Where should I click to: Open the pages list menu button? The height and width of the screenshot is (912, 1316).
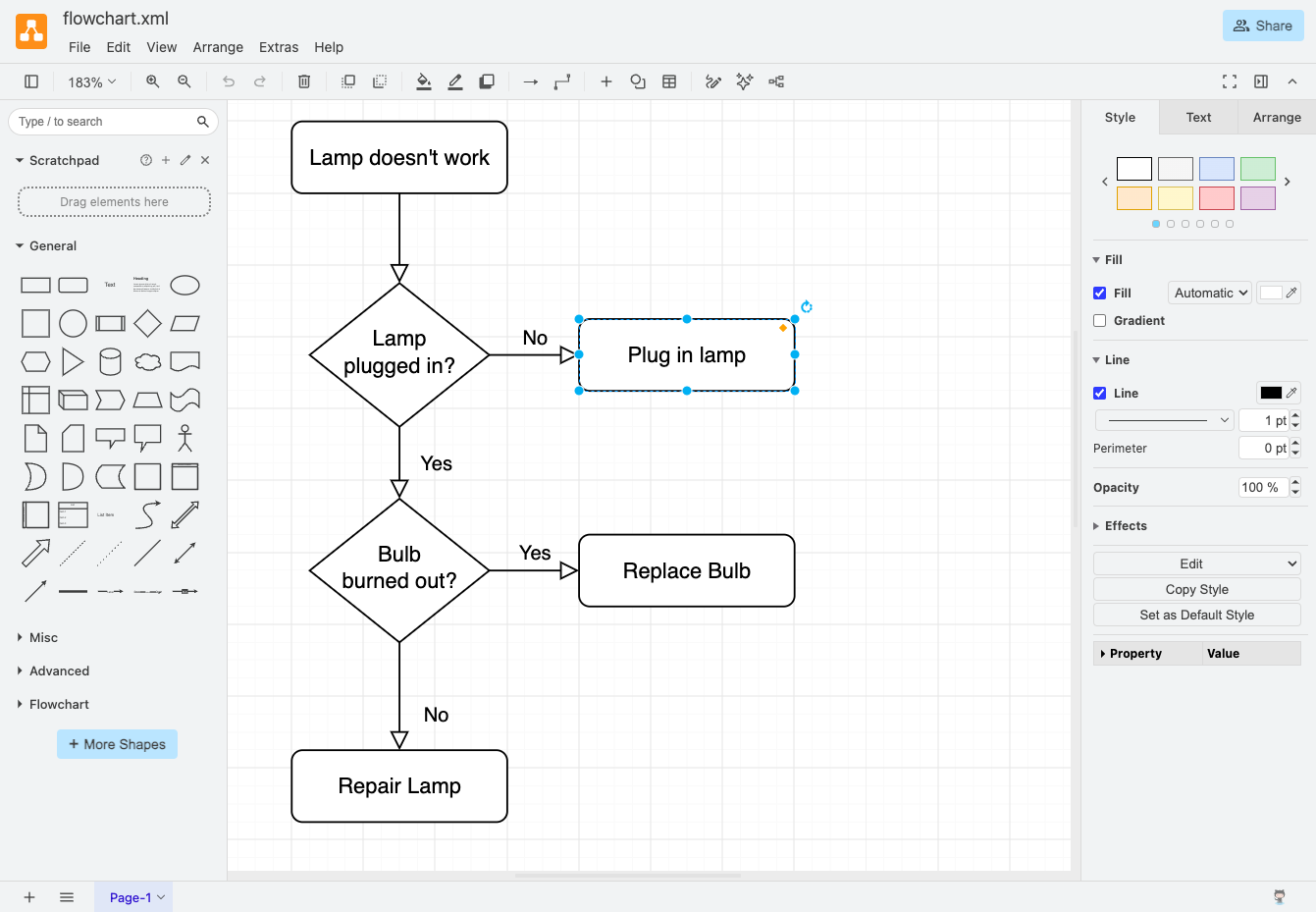(x=67, y=896)
